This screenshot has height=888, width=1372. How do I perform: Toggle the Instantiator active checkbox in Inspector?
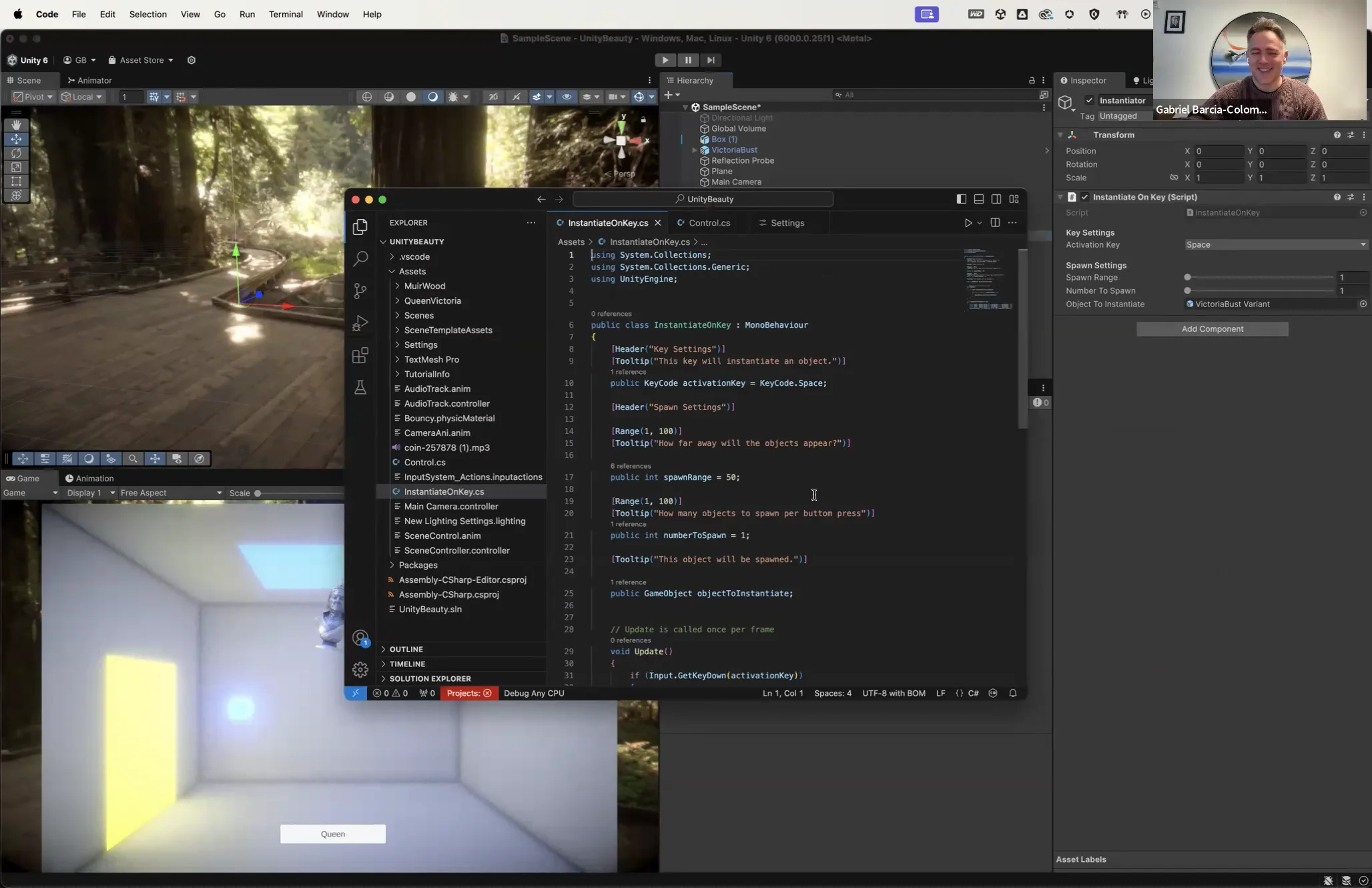click(x=1088, y=100)
